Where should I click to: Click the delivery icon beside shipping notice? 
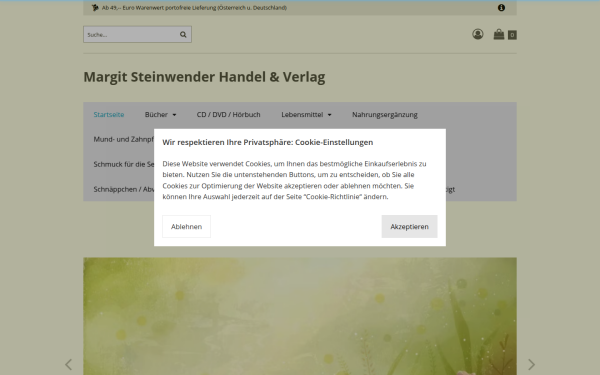95,8
